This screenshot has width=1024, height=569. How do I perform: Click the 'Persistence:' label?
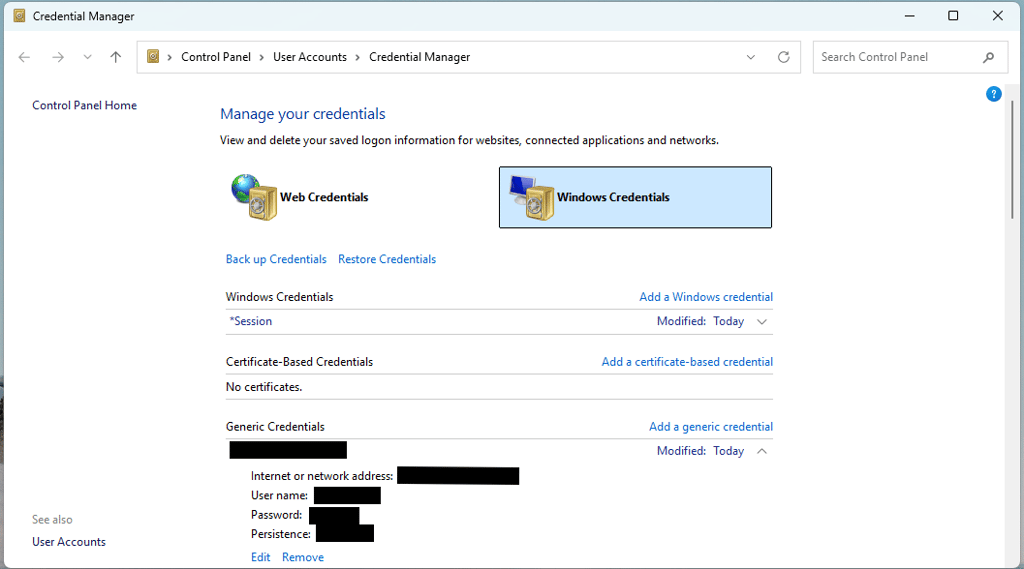tap(281, 534)
